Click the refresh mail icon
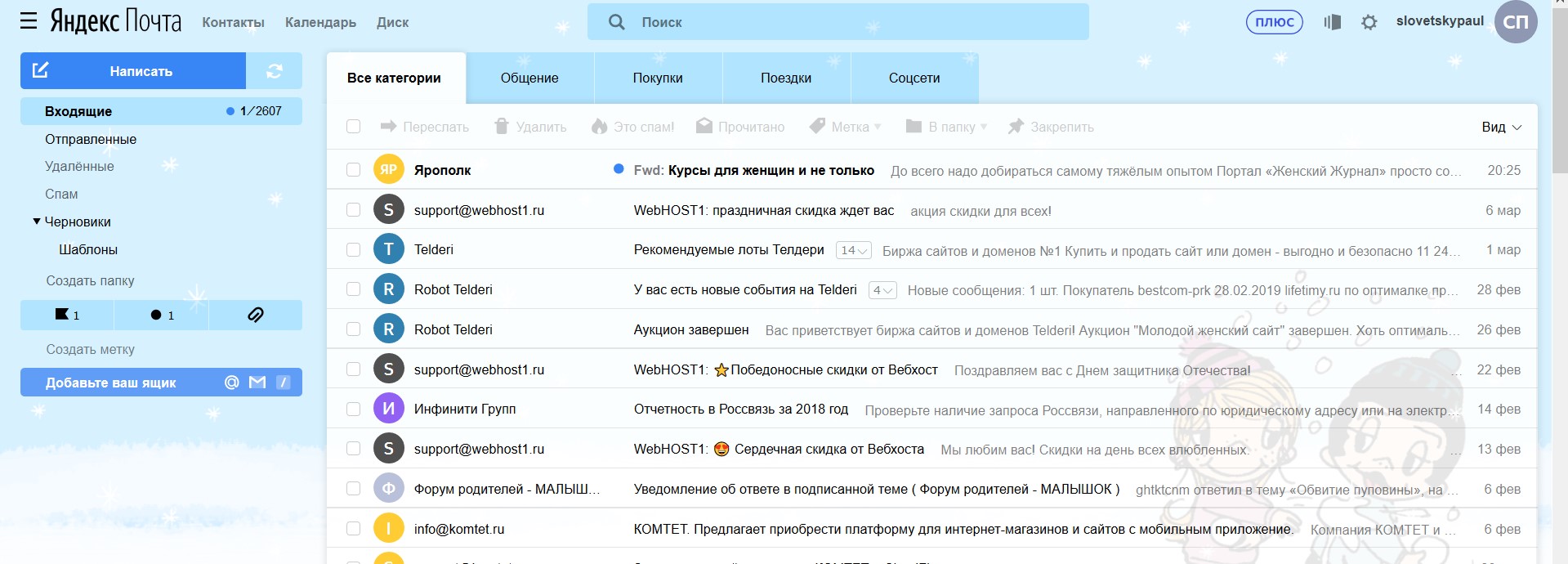The width and height of the screenshot is (1568, 564). pos(275,71)
